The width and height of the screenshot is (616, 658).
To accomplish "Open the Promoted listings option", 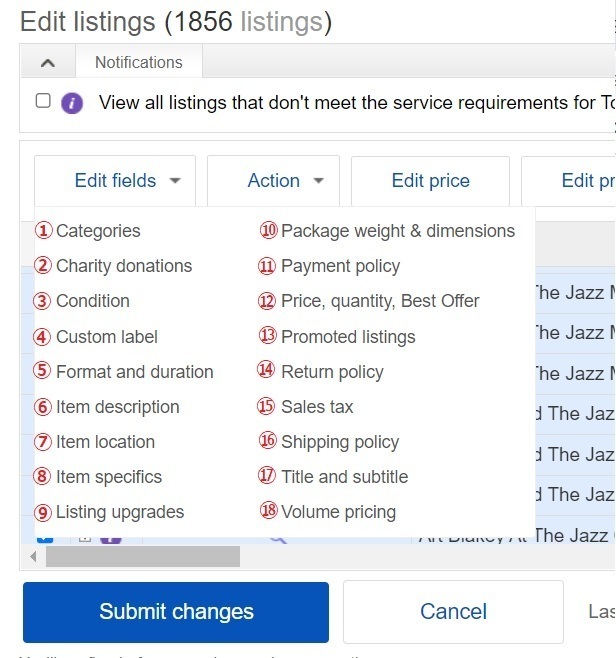I will (347, 337).
